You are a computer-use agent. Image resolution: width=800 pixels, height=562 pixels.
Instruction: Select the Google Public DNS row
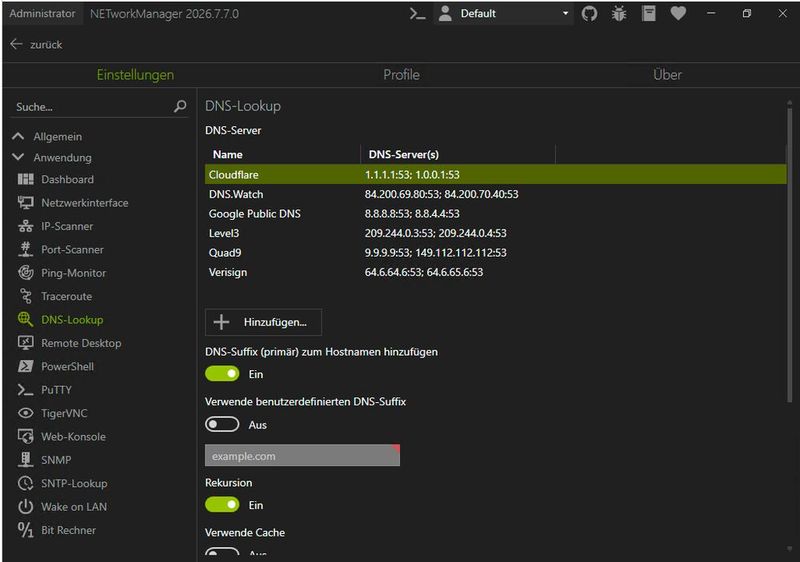(495, 213)
